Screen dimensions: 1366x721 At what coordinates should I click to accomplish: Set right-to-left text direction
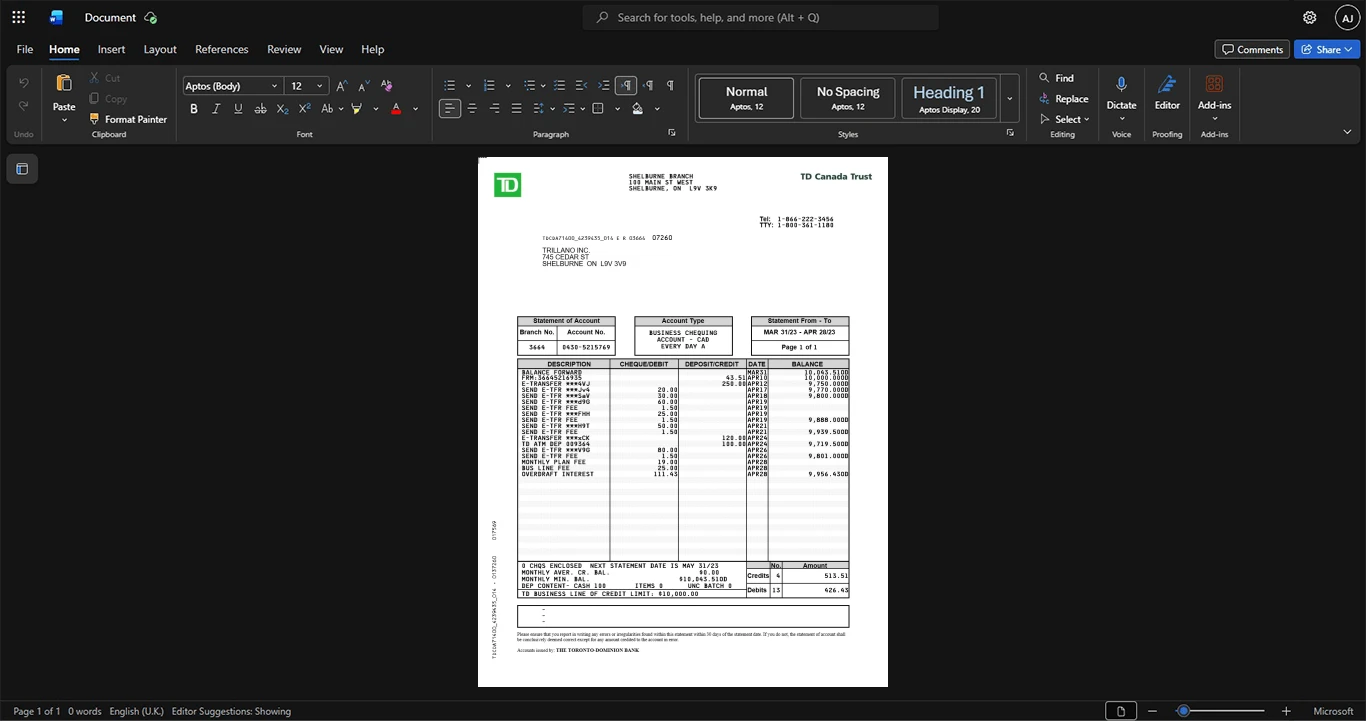(648, 86)
